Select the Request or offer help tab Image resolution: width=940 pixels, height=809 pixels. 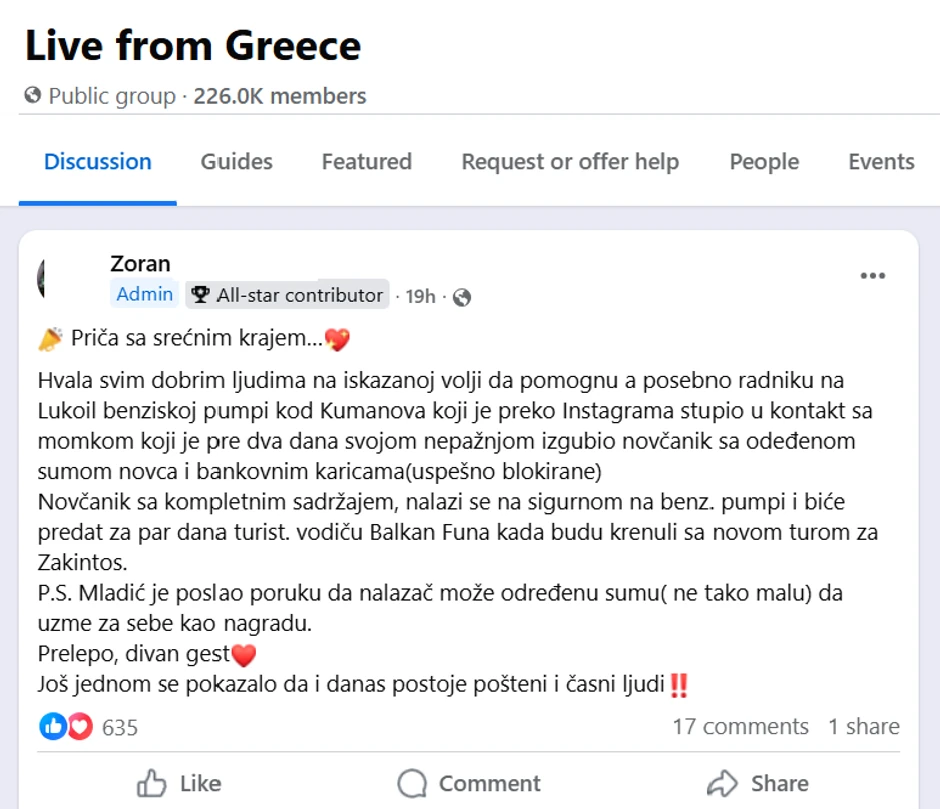569,161
